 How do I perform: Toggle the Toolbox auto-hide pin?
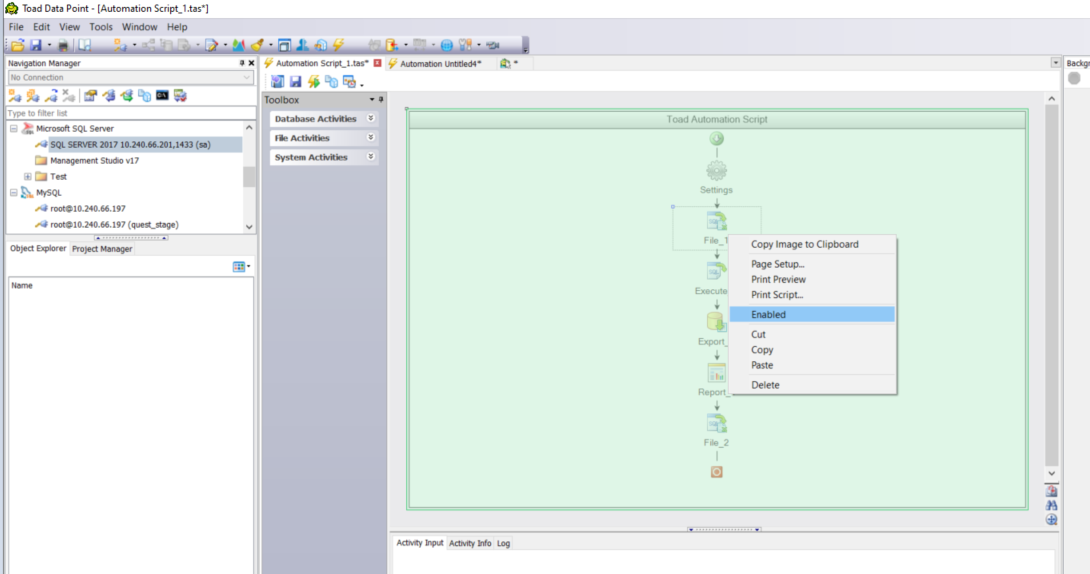click(381, 100)
